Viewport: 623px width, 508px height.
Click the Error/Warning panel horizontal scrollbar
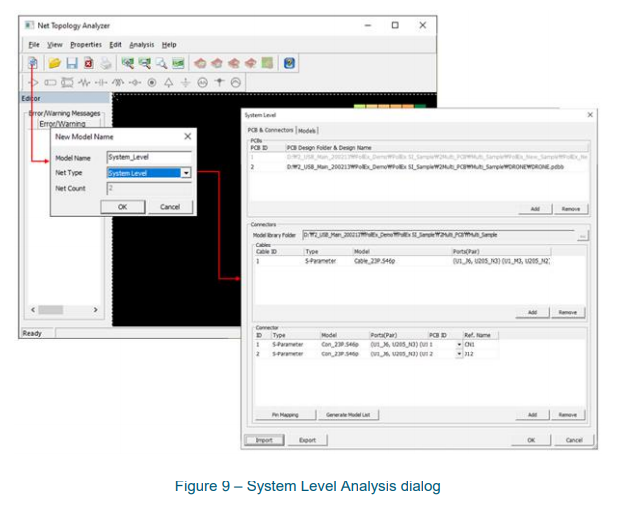[64, 309]
